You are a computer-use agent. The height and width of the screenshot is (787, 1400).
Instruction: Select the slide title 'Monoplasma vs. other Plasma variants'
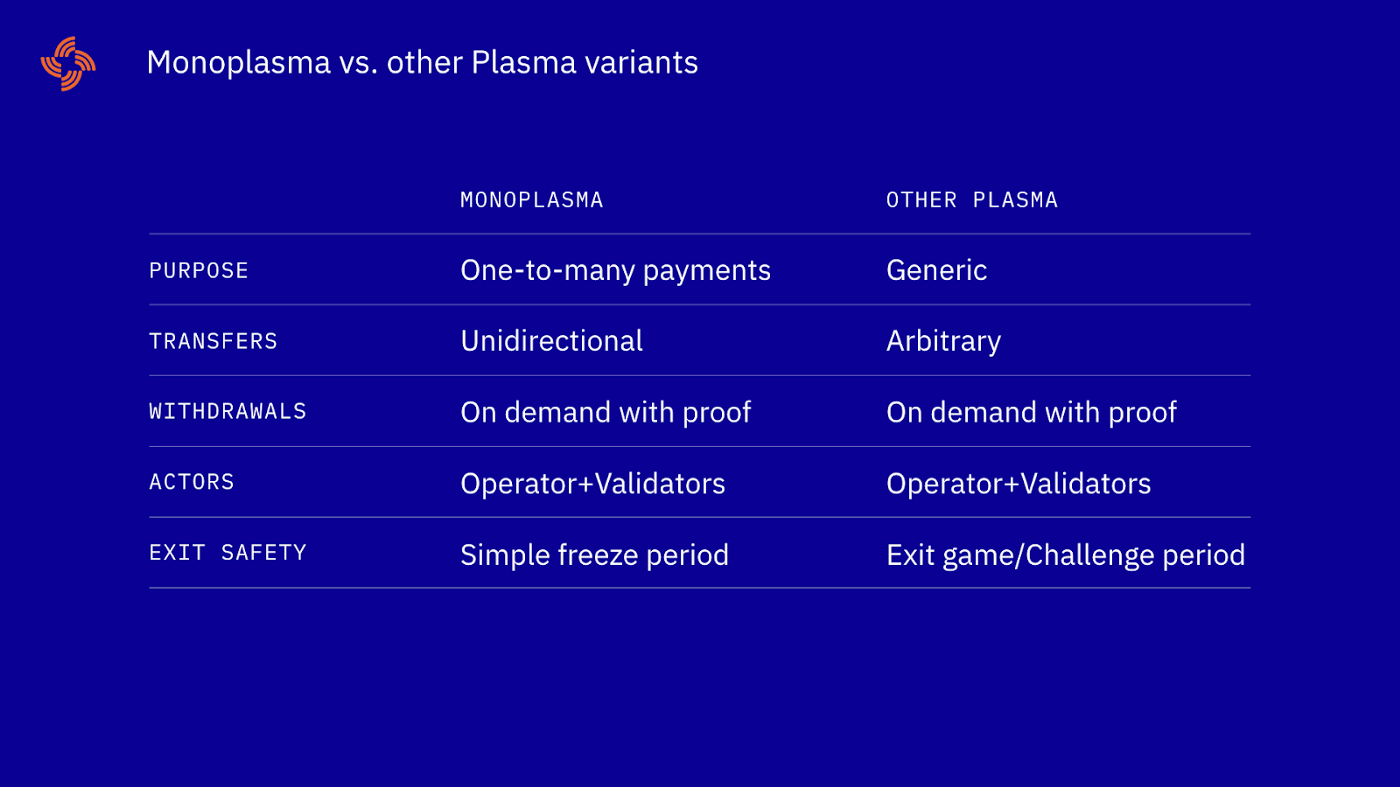(422, 63)
